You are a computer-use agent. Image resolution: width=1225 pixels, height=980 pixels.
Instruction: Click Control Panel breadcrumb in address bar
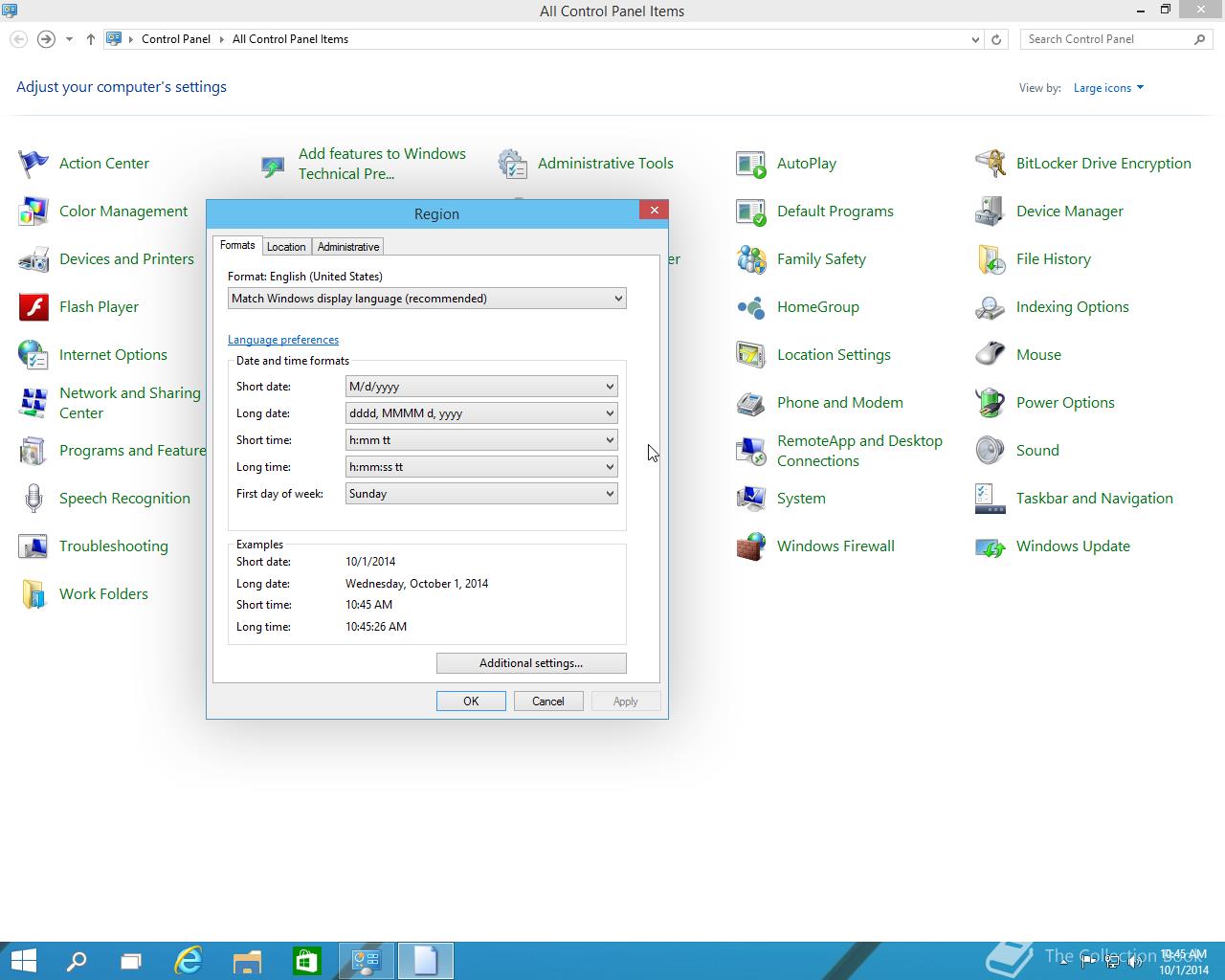[x=176, y=39]
